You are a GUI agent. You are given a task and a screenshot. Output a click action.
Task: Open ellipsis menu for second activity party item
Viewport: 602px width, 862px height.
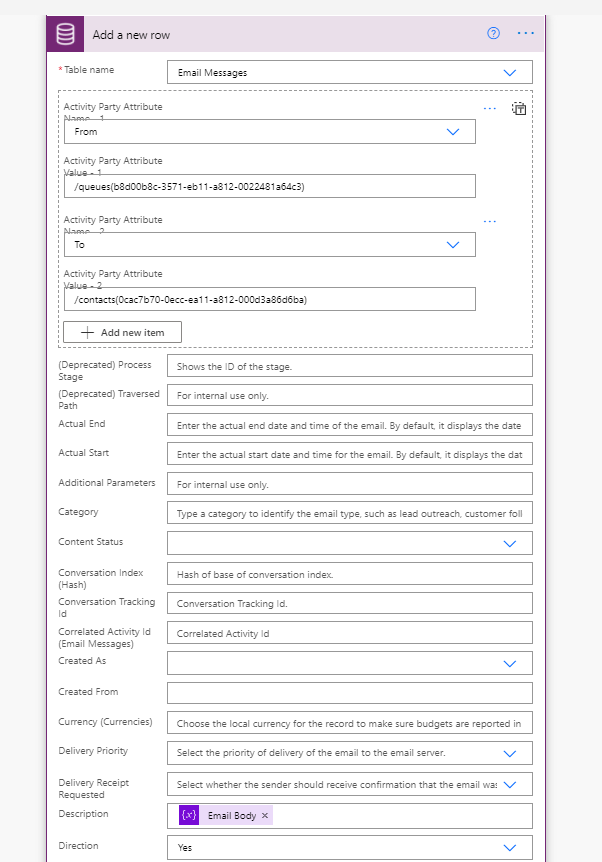tap(490, 221)
